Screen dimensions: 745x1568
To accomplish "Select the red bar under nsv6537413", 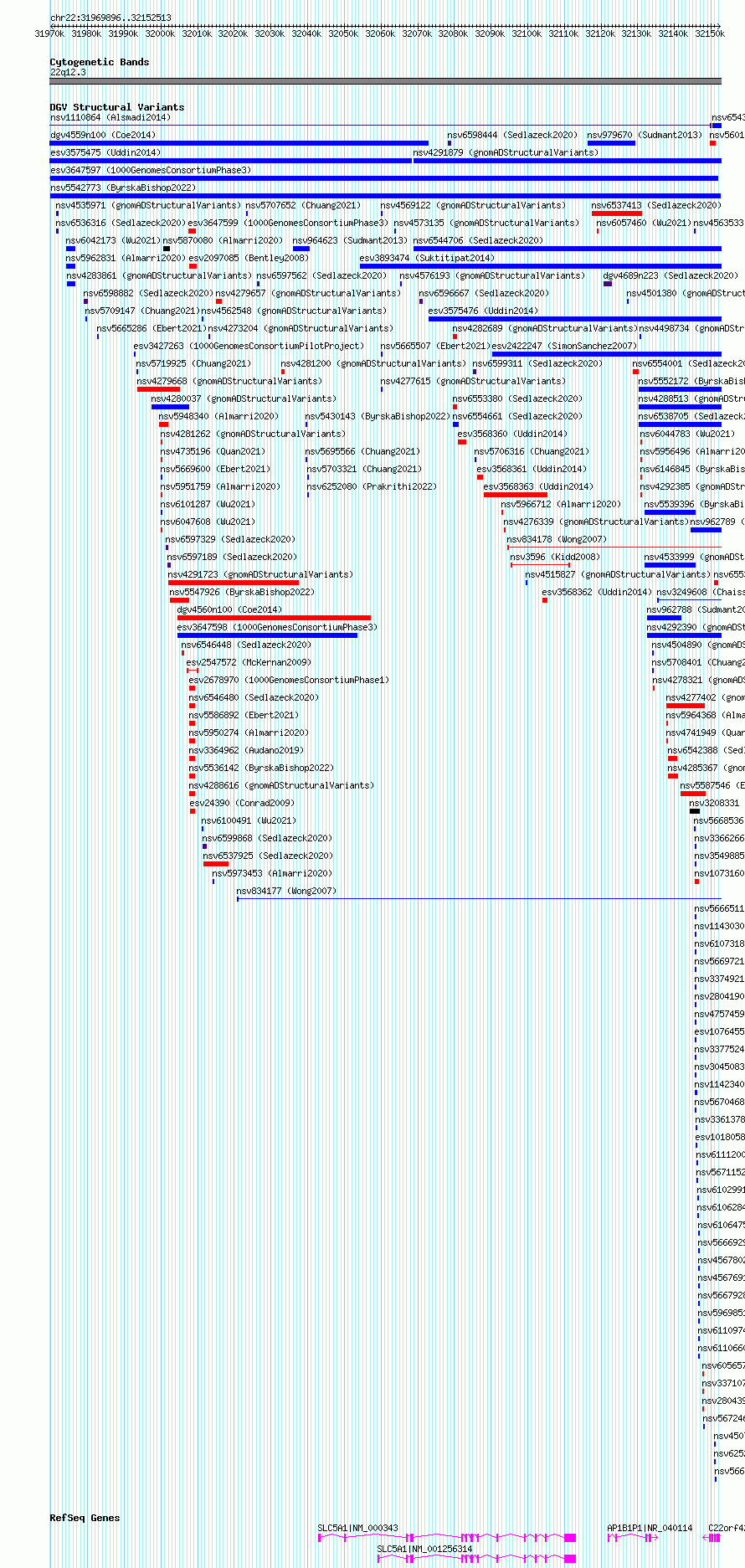I will click(x=616, y=213).
